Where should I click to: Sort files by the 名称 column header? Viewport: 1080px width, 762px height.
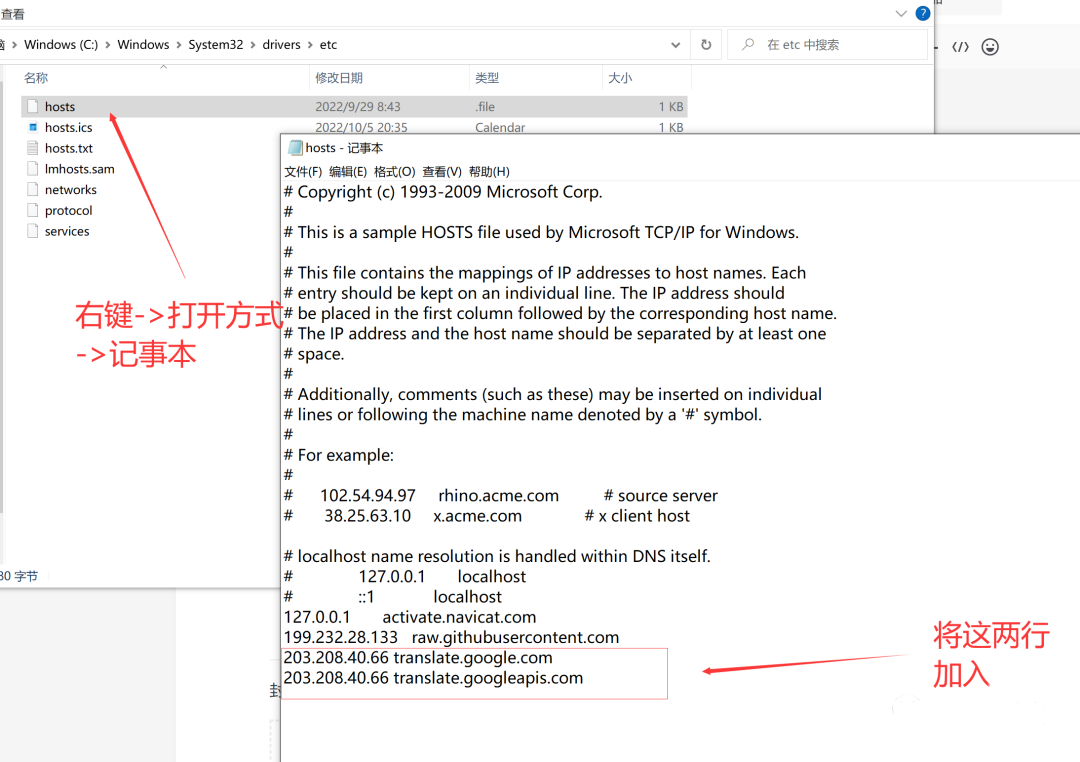click(x=36, y=78)
